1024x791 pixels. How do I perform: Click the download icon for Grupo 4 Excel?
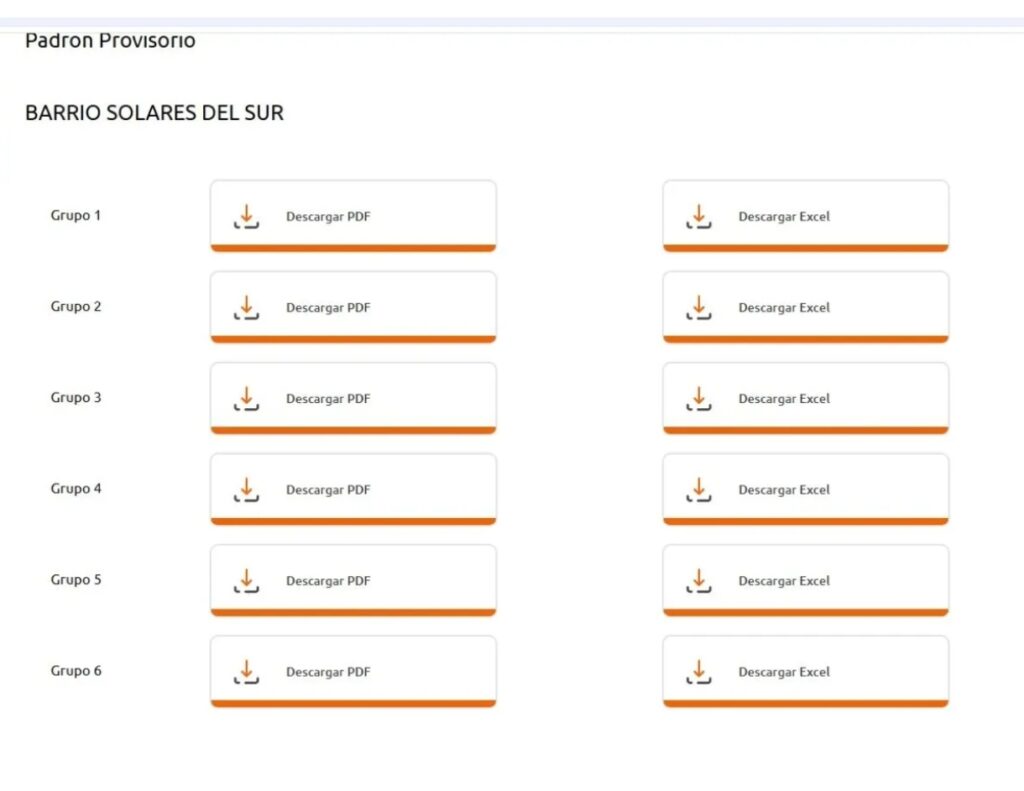pos(699,489)
